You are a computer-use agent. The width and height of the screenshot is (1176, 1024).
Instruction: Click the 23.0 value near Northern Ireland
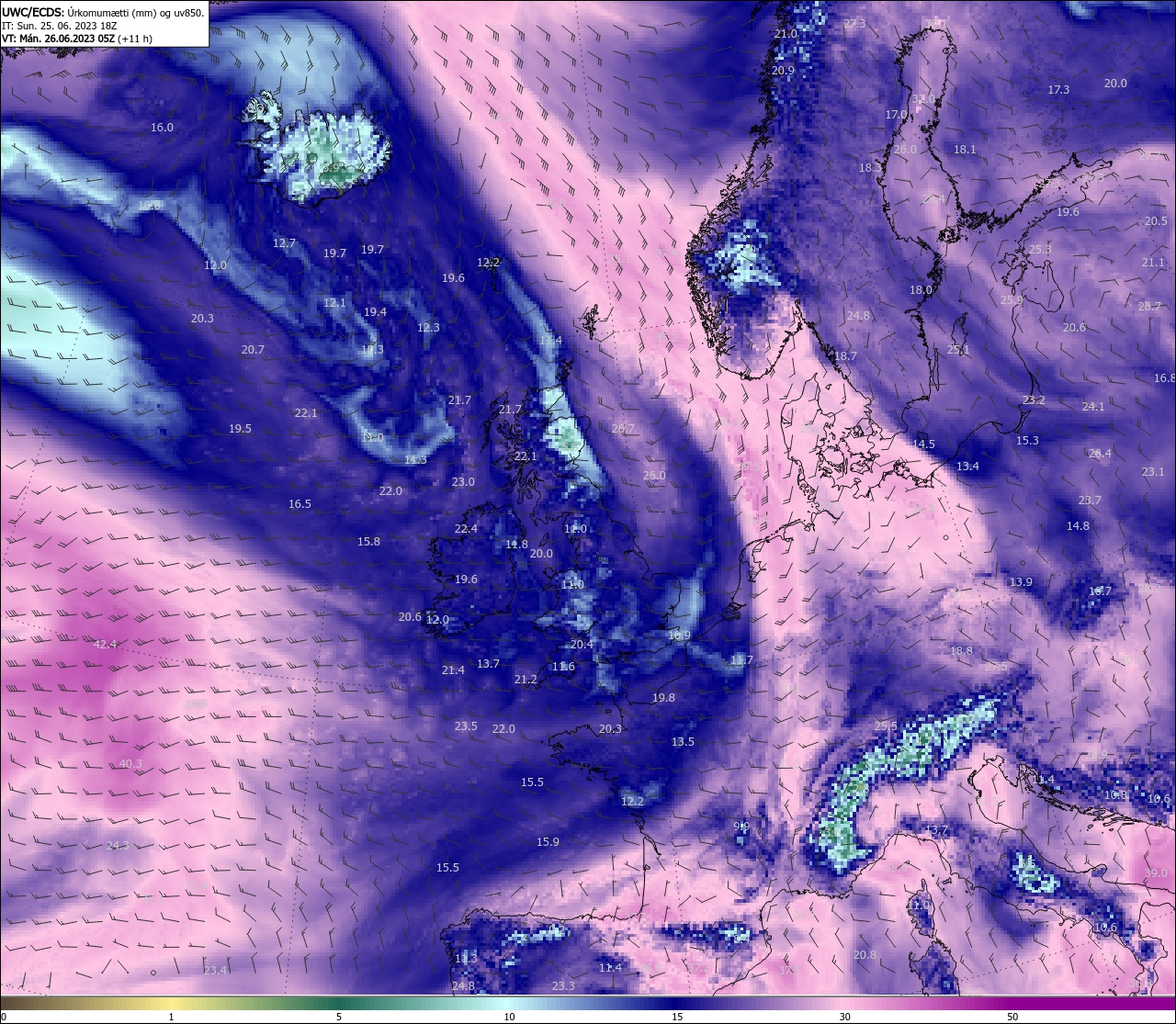[463, 482]
